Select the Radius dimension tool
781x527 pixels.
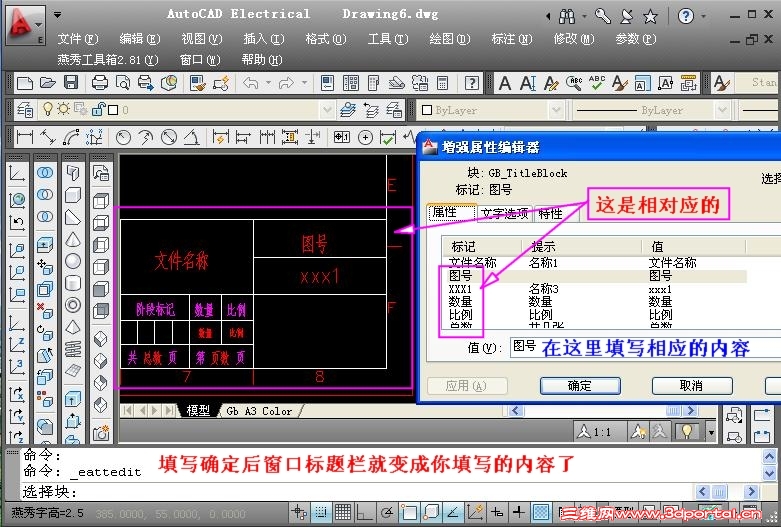123,136
